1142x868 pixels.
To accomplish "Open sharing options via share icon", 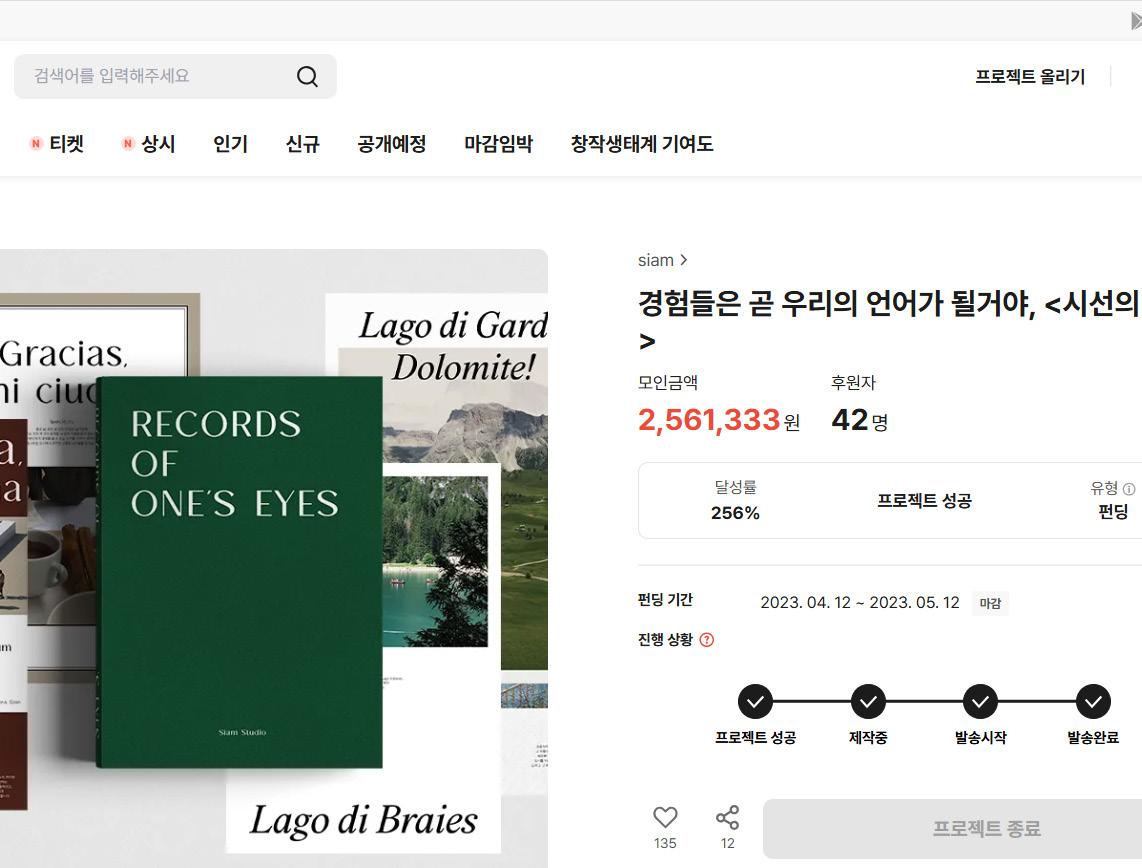I will coord(728,818).
